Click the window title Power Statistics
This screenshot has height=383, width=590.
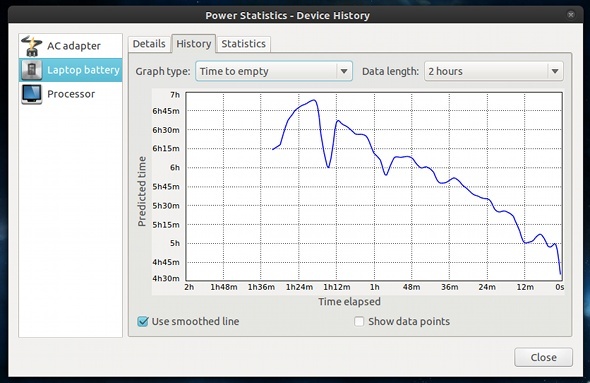[x=287, y=15]
